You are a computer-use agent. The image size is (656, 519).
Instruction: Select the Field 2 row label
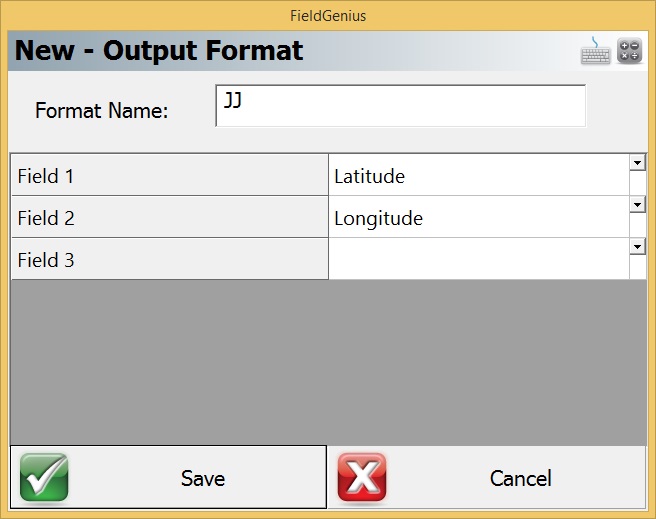169,219
